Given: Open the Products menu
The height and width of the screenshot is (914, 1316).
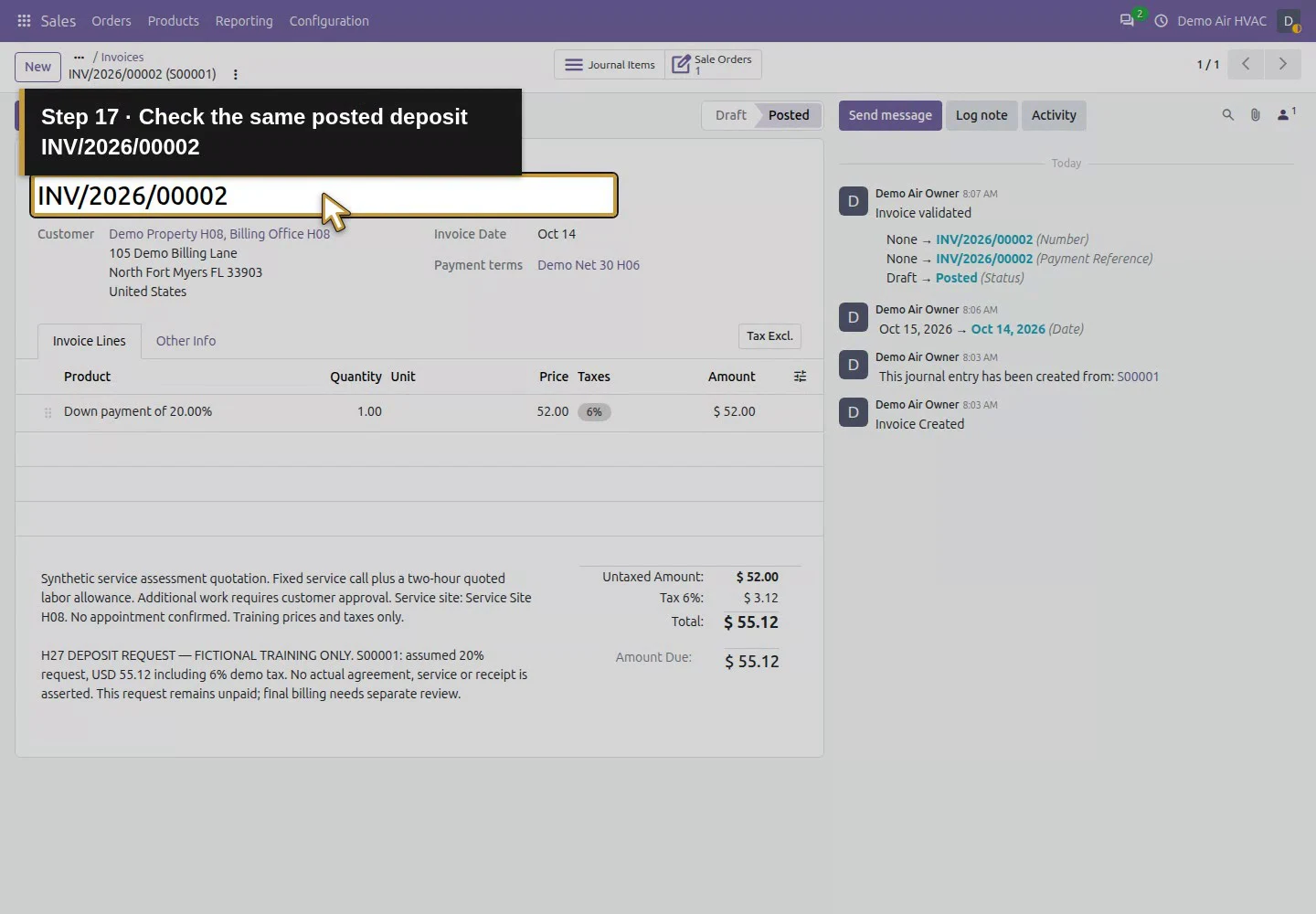Looking at the screenshot, I should point(173,20).
